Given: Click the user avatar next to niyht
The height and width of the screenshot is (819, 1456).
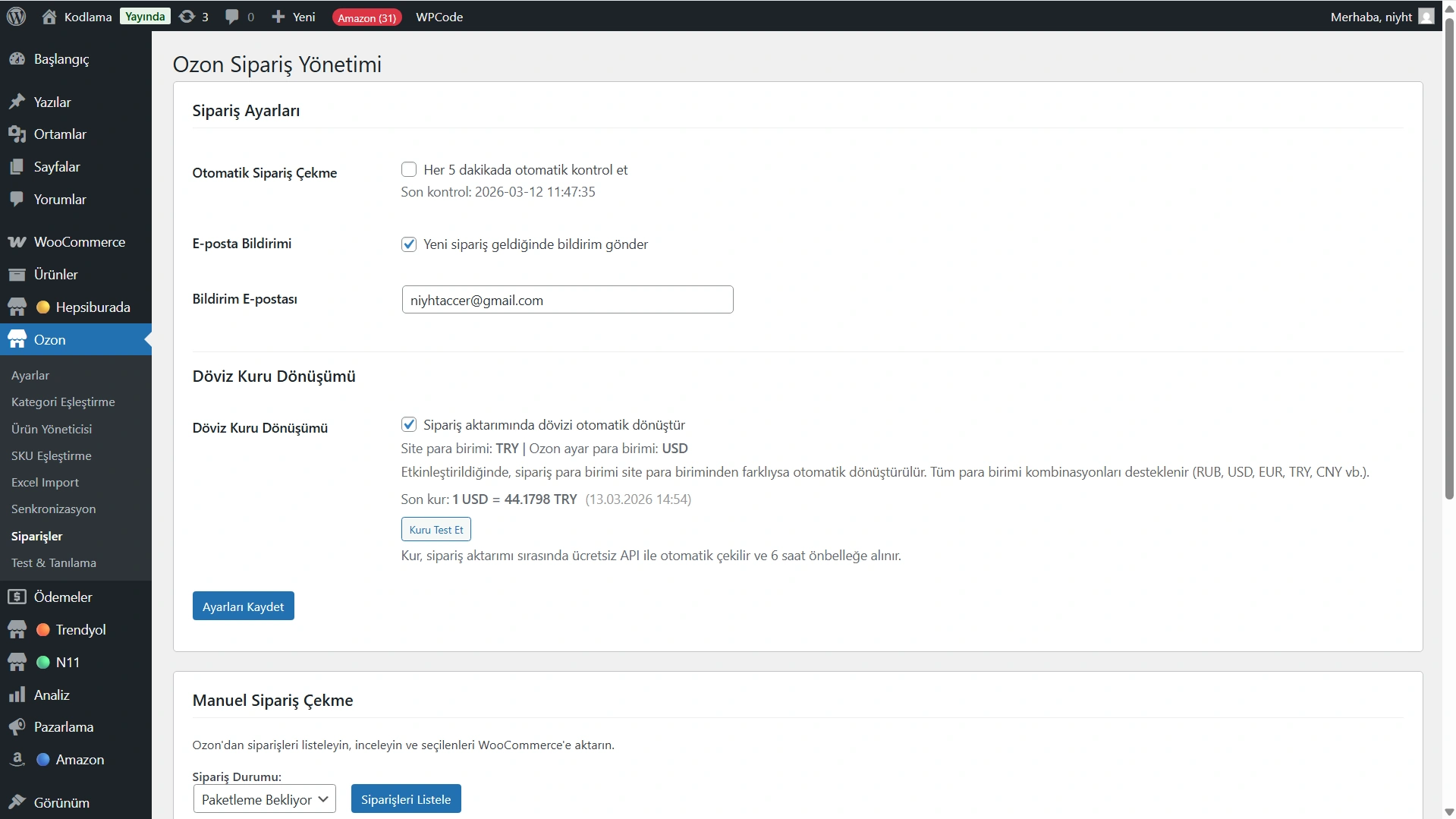Looking at the screenshot, I should (1426, 17).
